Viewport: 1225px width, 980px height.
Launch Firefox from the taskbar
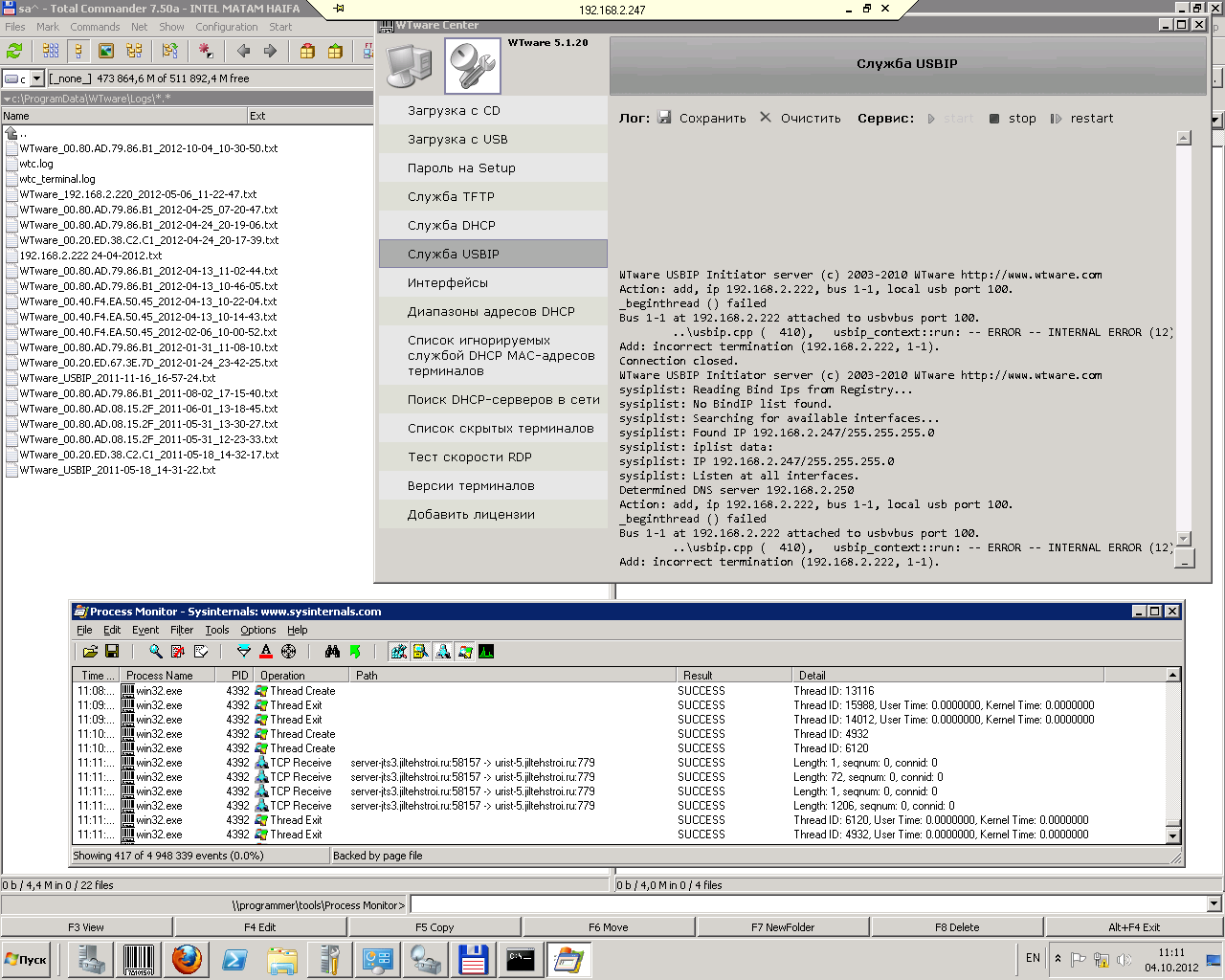pyautogui.click(x=187, y=959)
